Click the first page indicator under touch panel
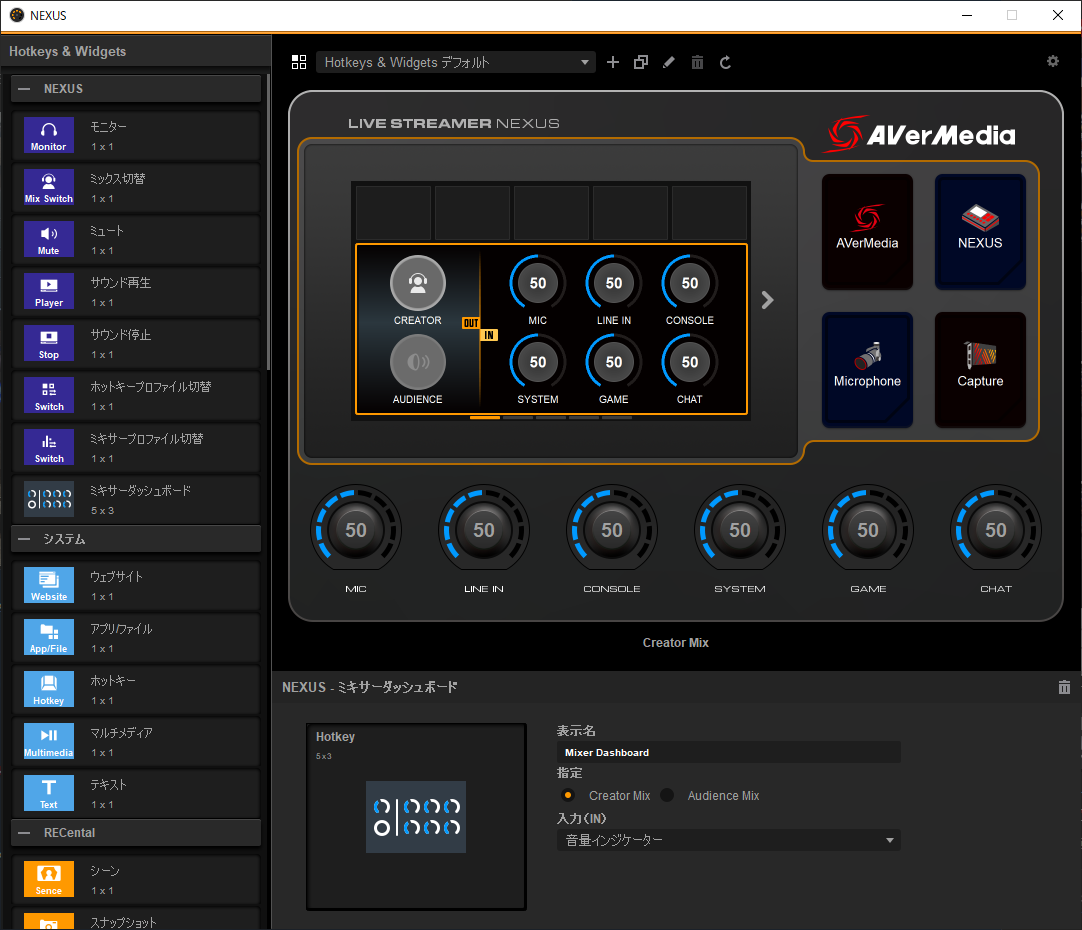 pos(485,417)
